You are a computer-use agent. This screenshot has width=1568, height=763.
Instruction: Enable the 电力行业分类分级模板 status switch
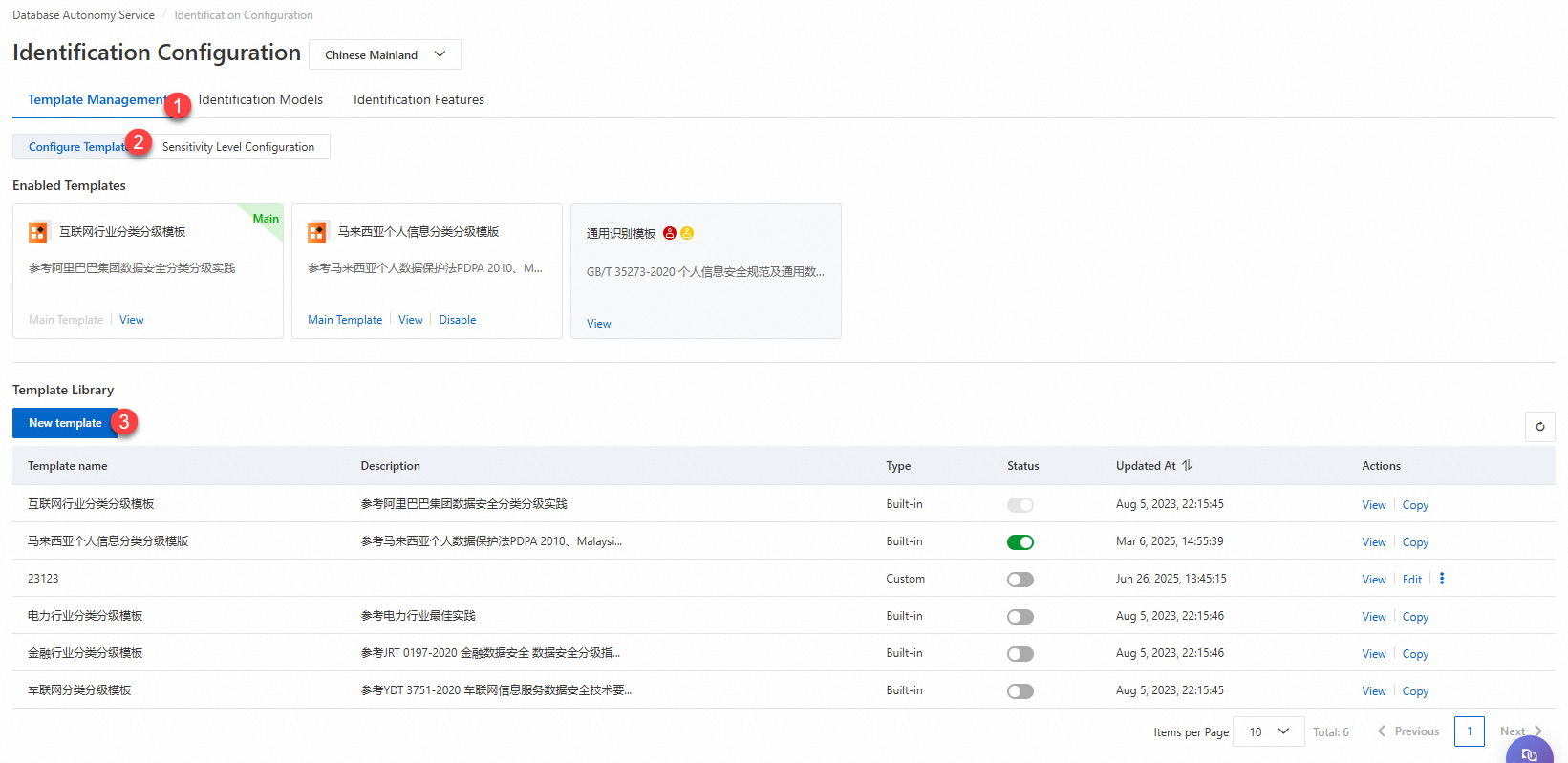click(1020, 617)
